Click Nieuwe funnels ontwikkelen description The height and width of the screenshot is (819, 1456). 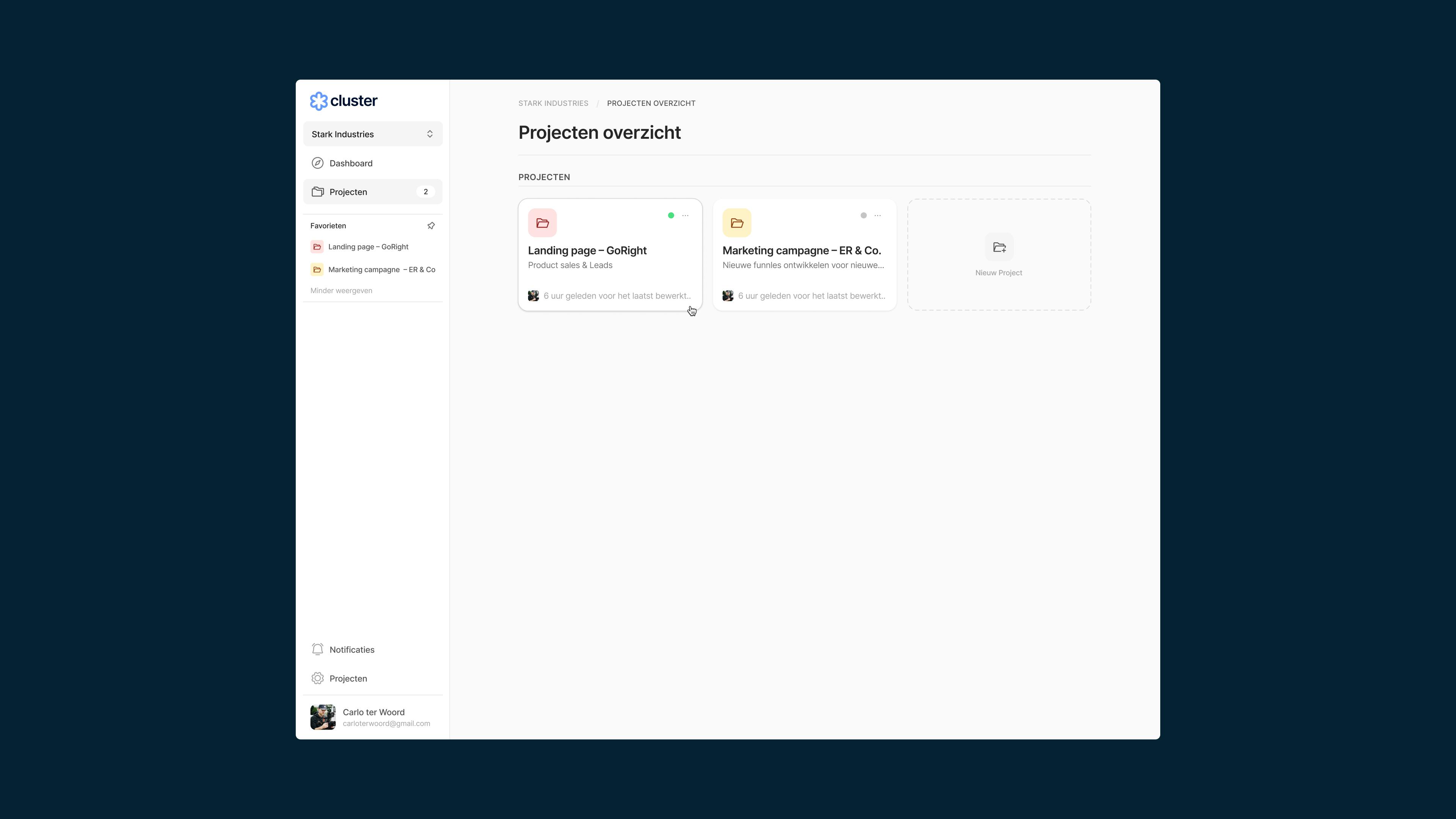point(803,265)
